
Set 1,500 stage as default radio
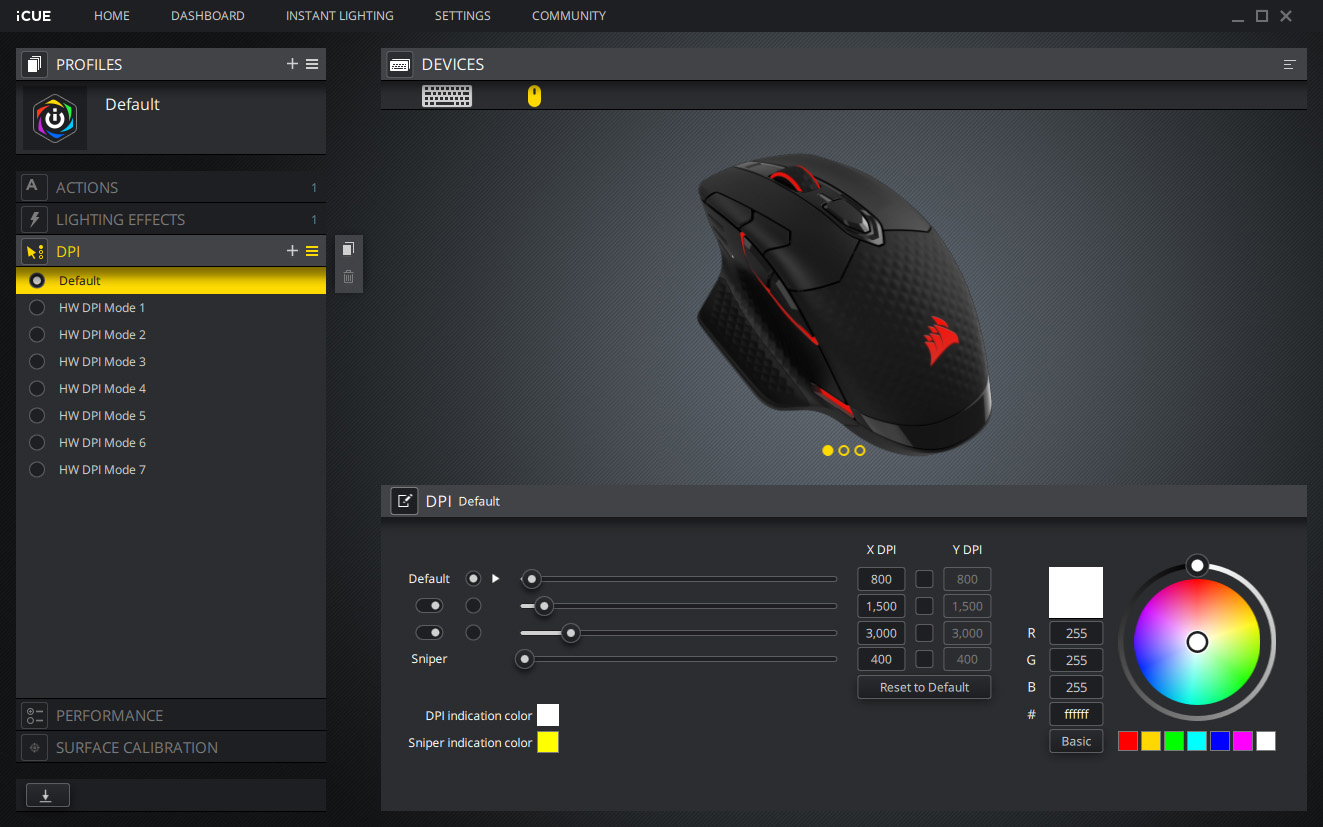pyautogui.click(x=473, y=605)
